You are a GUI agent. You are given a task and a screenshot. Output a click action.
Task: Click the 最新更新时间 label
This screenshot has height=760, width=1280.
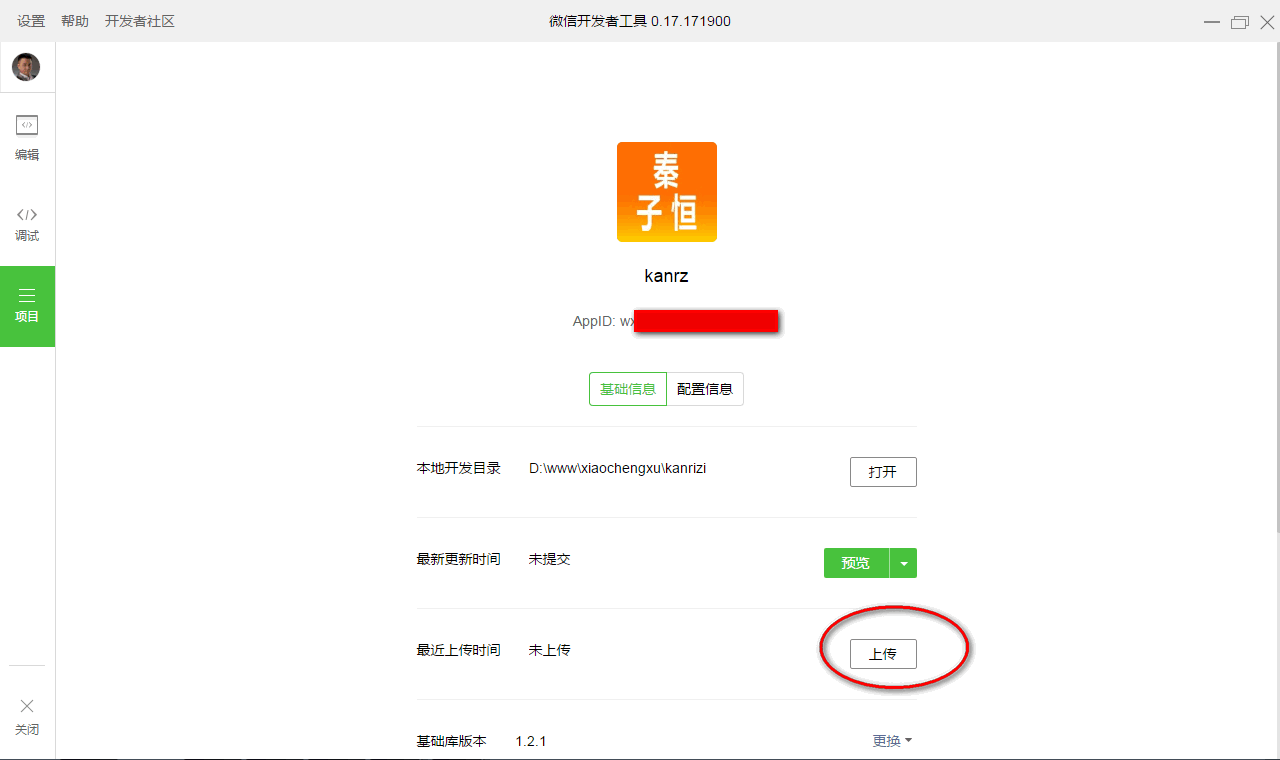click(x=458, y=559)
